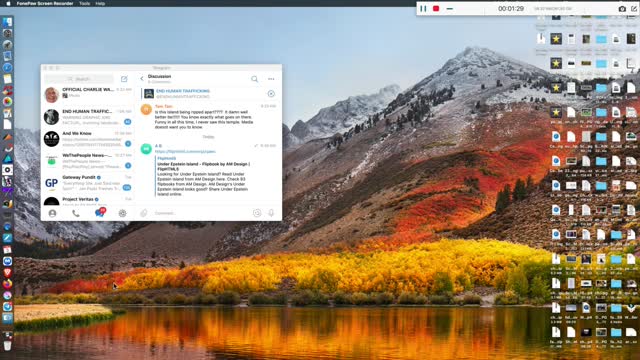Click the Tam Tam orange avatar
Screen dimensions: 640x360
pyautogui.click(x=146, y=109)
